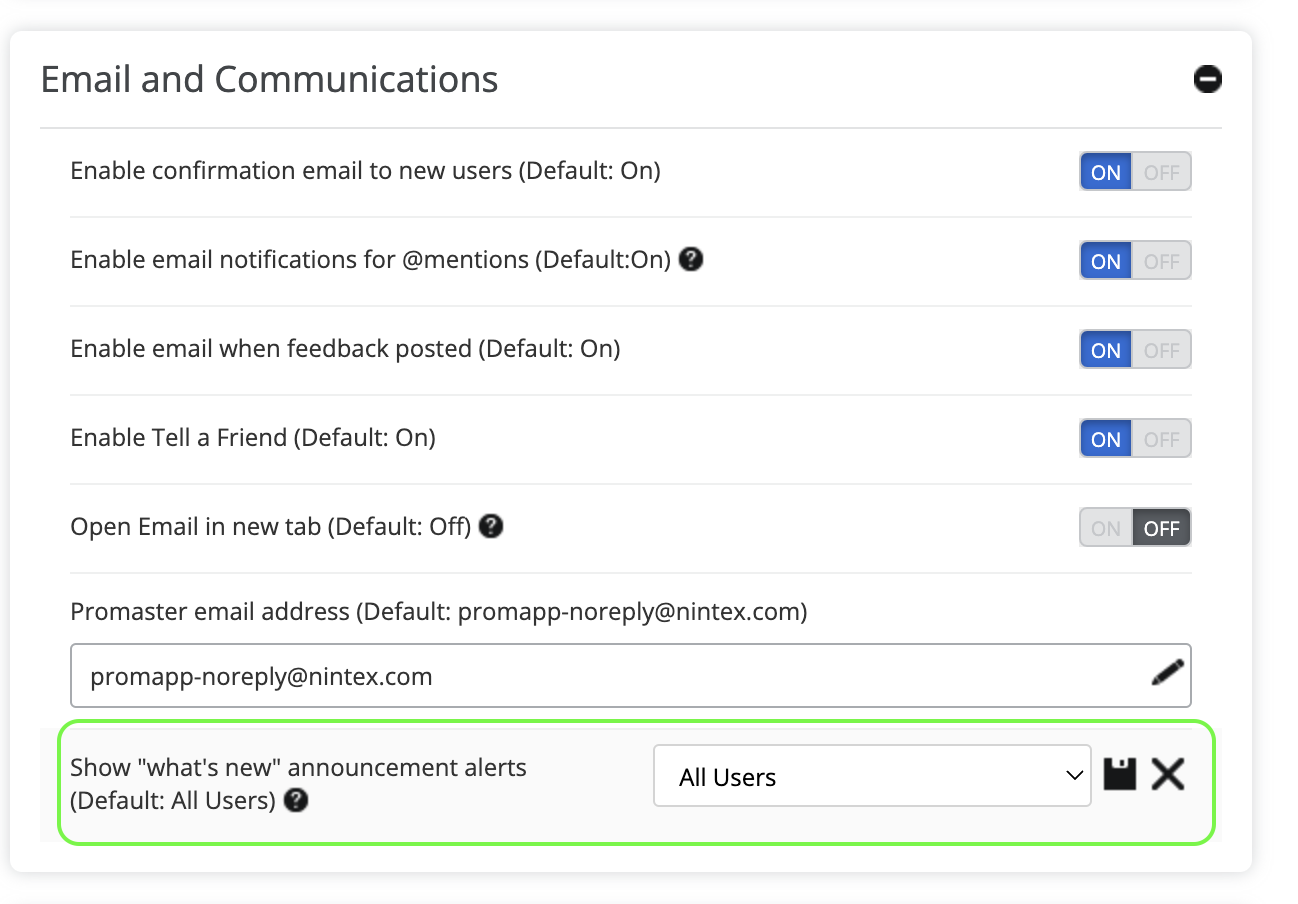Click the Email and Communications heading
Viewport: 1298px width, 904px height.
pos(269,79)
